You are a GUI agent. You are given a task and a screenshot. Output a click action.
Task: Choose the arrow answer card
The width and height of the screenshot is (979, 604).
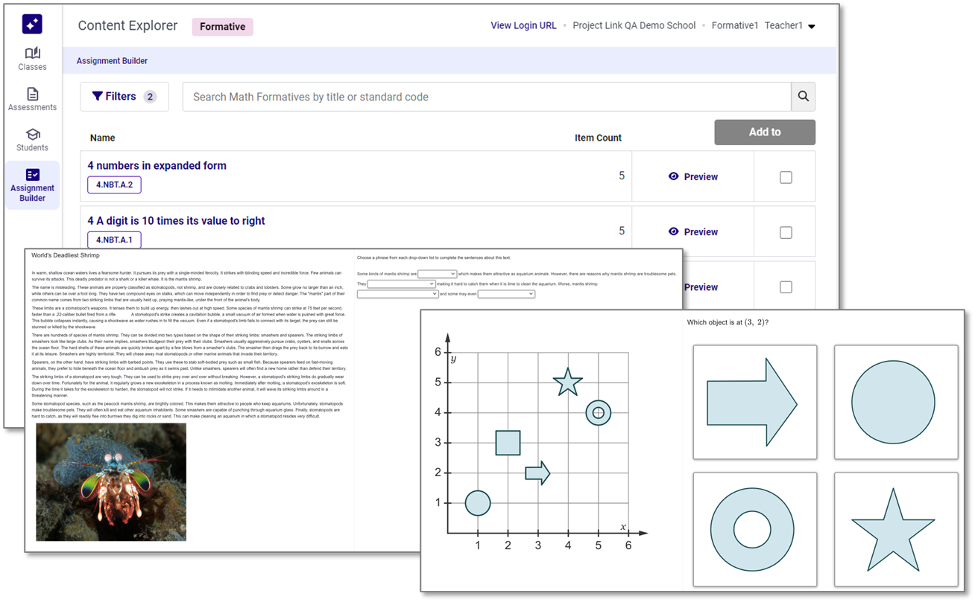point(755,402)
